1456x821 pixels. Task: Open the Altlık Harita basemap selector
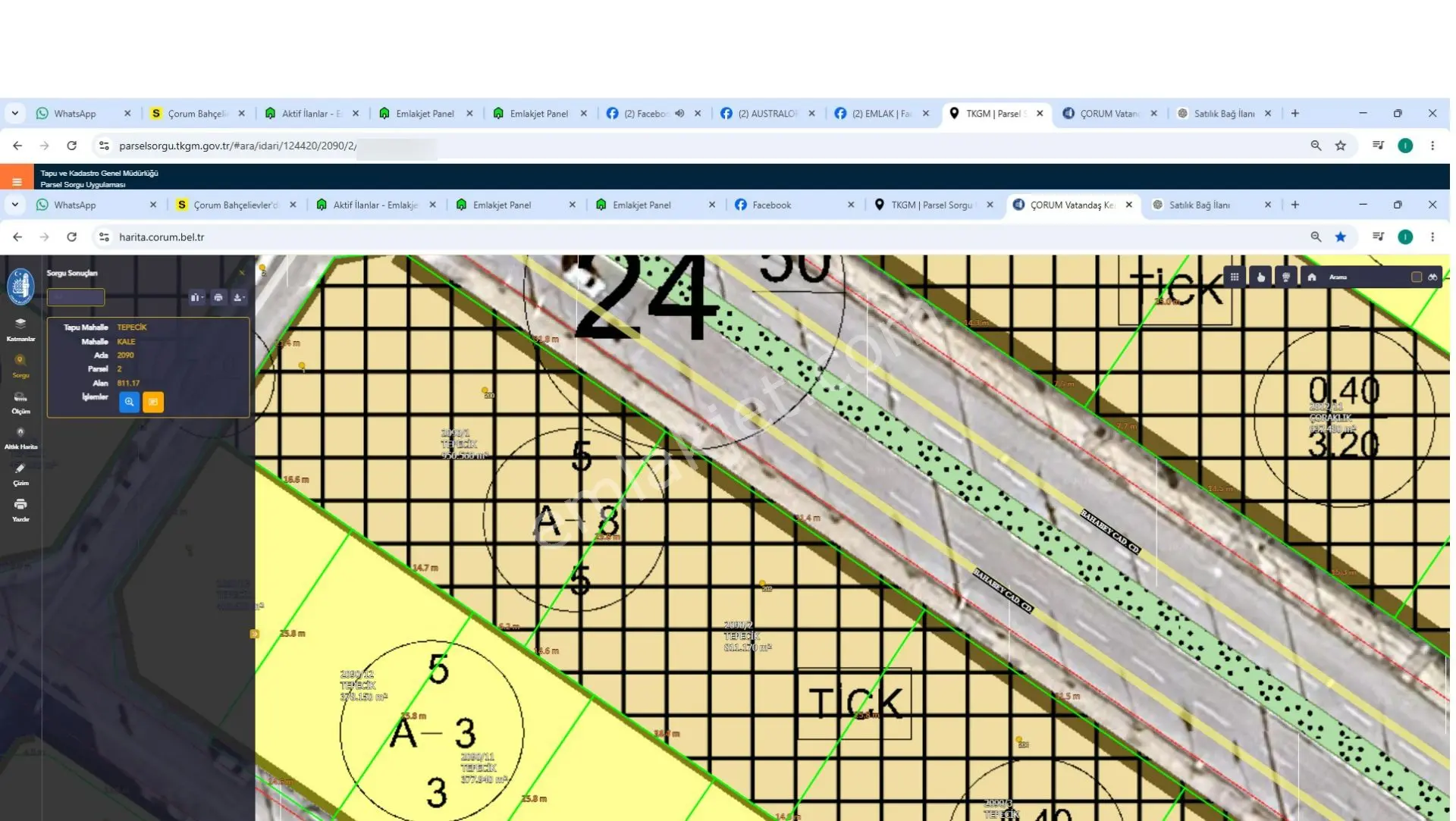tap(20, 439)
